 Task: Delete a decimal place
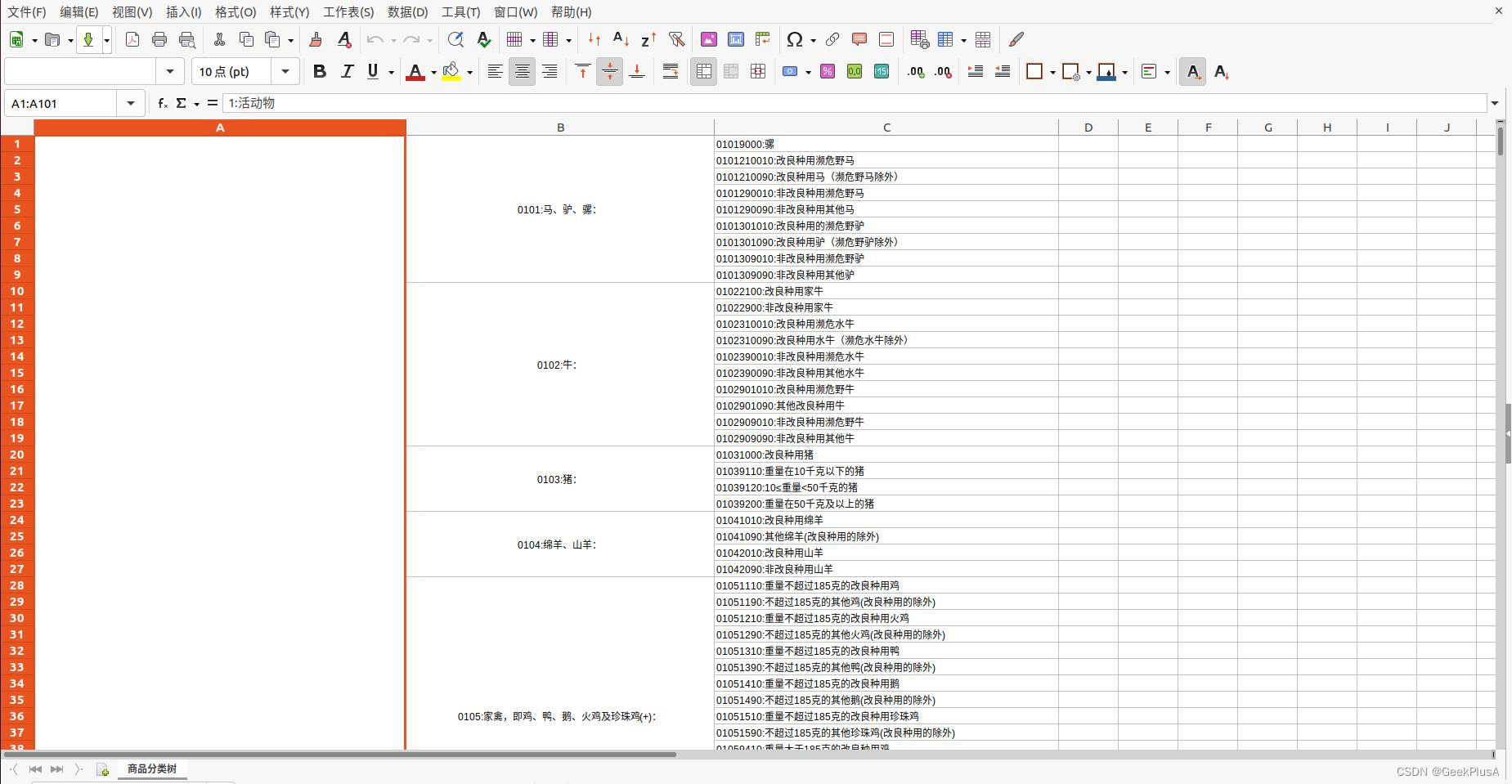[x=944, y=72]
